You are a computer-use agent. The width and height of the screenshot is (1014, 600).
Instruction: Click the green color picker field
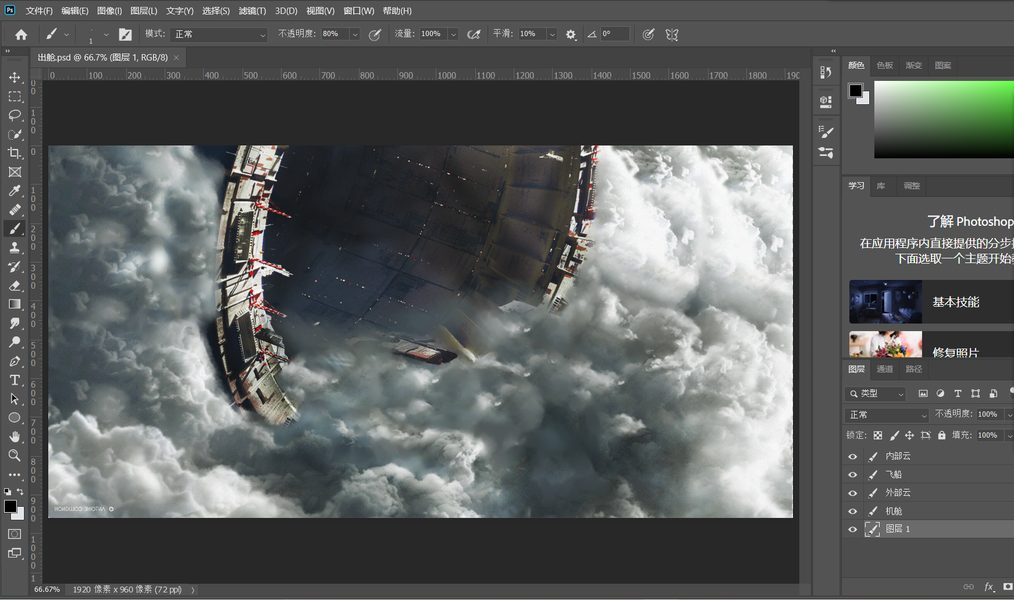tap(943, 119)
